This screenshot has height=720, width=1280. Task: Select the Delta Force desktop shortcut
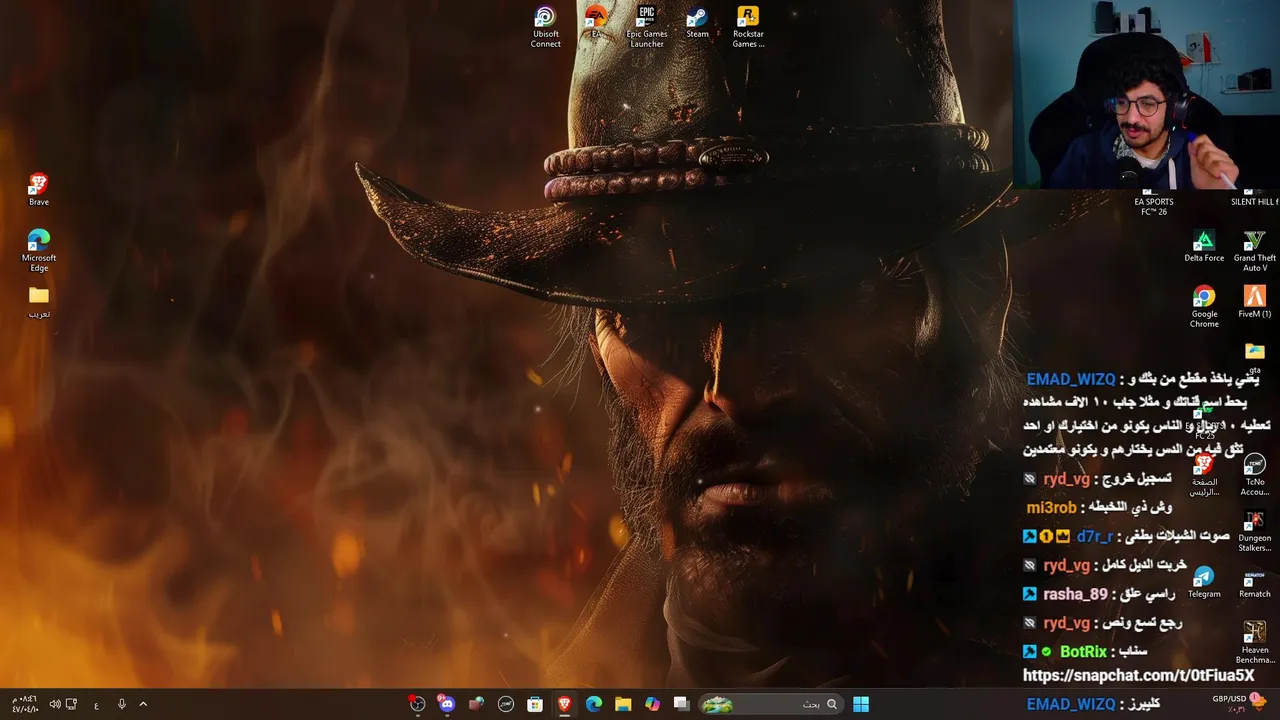[x=1204, y=246]
